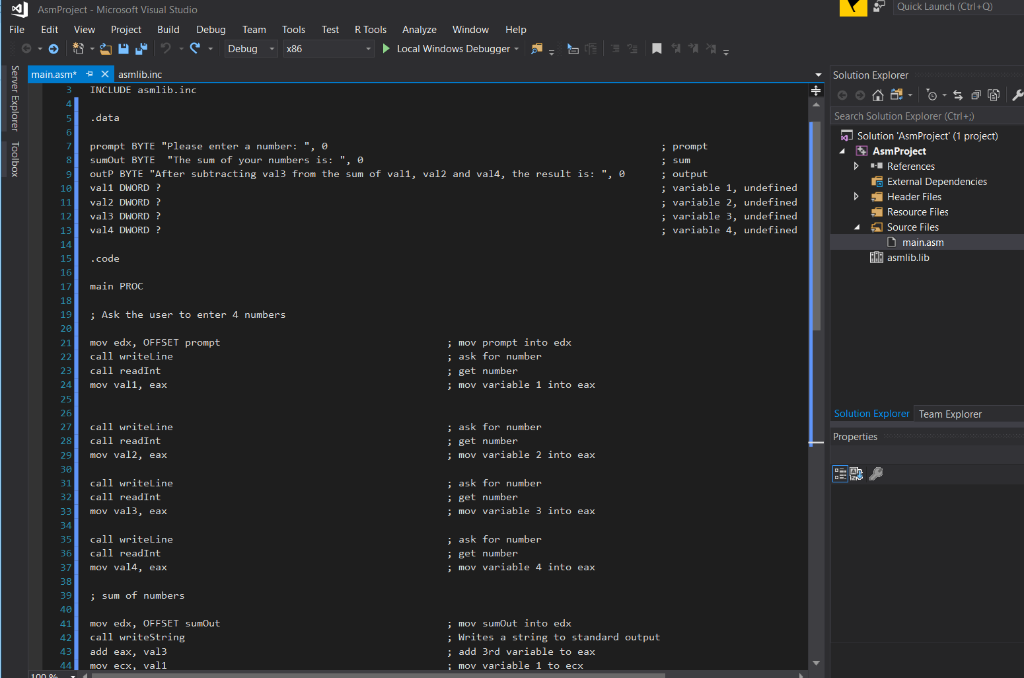Select main.asm in Solution Explorer

922,242
